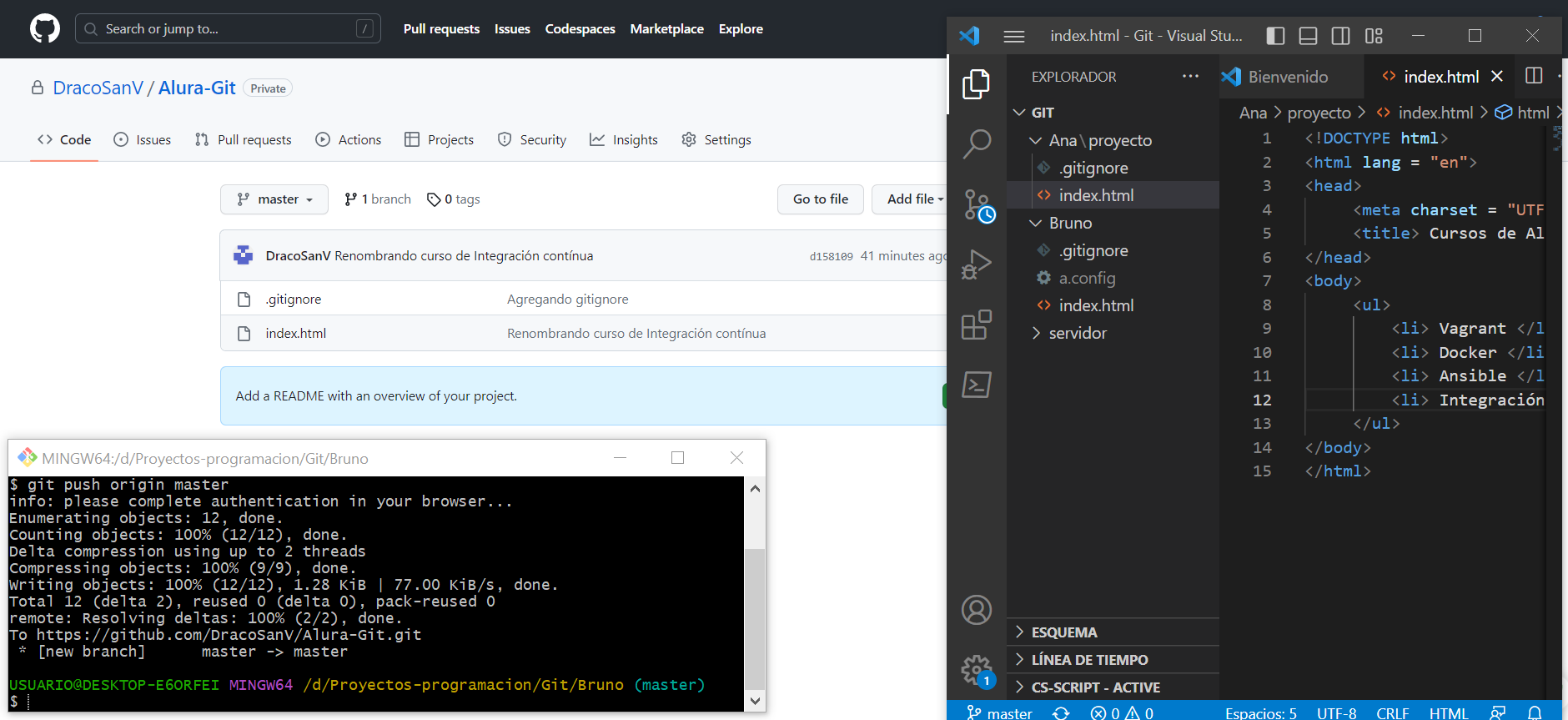
Task: Change CRLF line ending in status bar
Action: point(1393,712)
